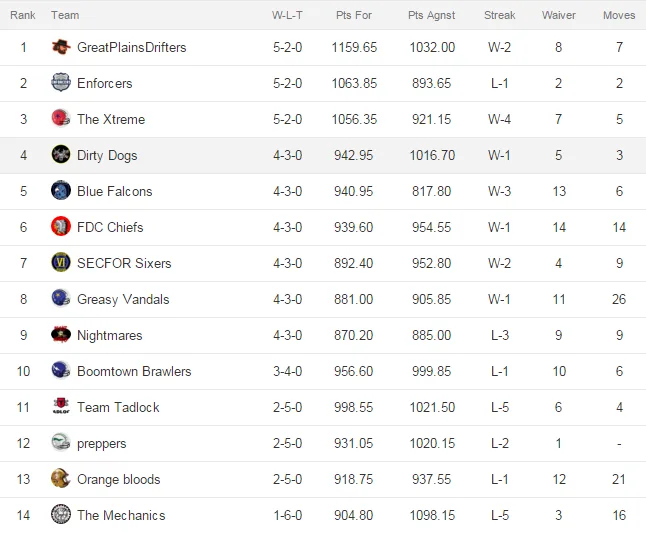Select the Dirty Dogs team avatar
This screenshot has width=646, height=533.
pos(61,155)
